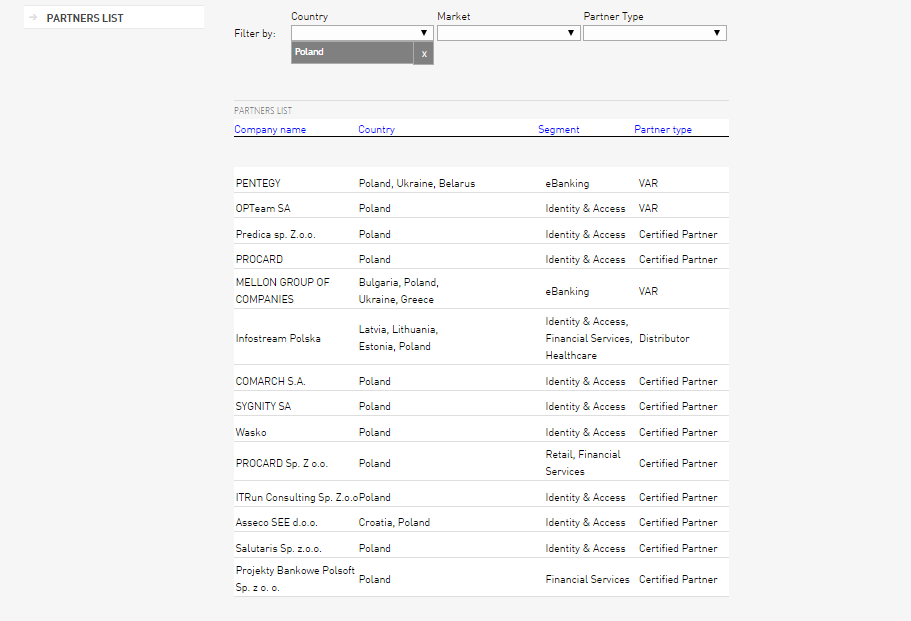This screenshot has width=911, height=621.
Task: Click the Poland filter tag
Action: point(352,52)
